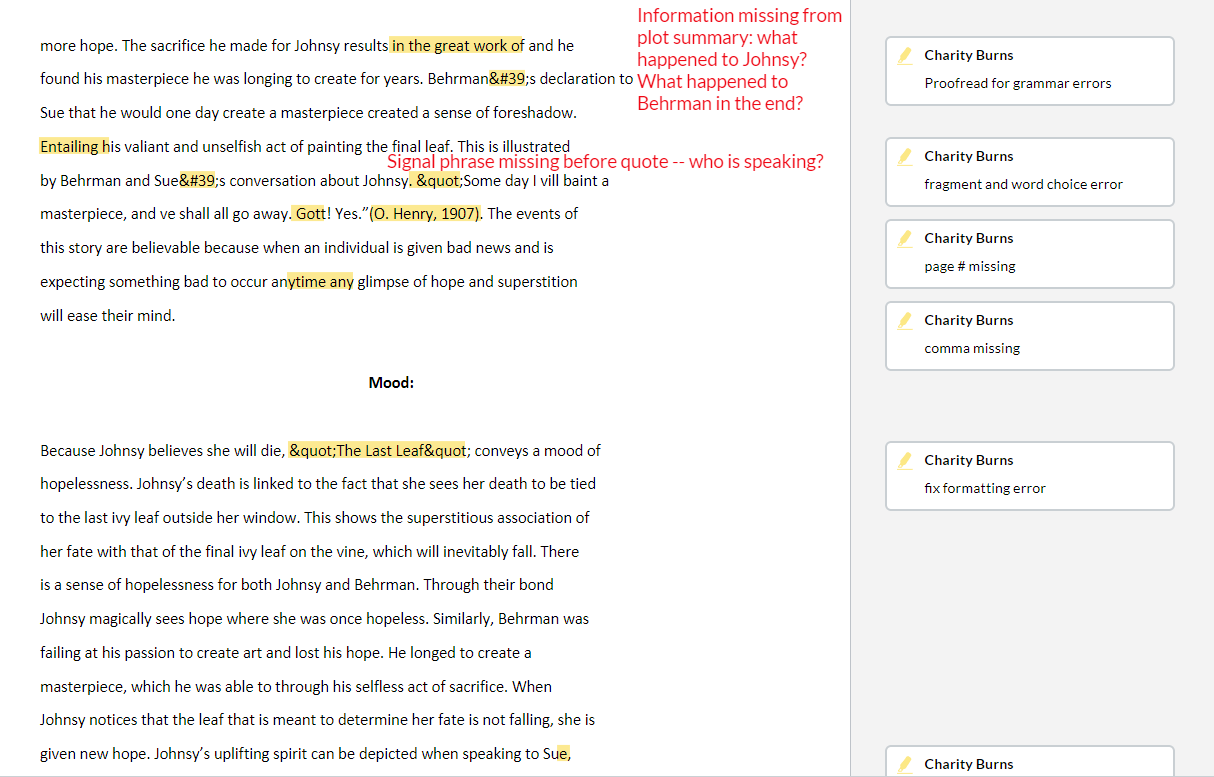The image size is (1214, 777).
Task: Click the highlighted phrase "in the great work of"
Action: pos(457,46)
